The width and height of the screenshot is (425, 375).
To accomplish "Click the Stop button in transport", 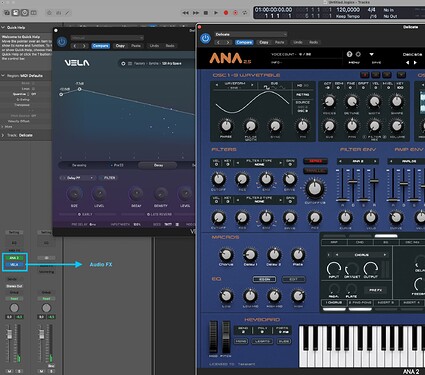I will (x=206, y=13).
